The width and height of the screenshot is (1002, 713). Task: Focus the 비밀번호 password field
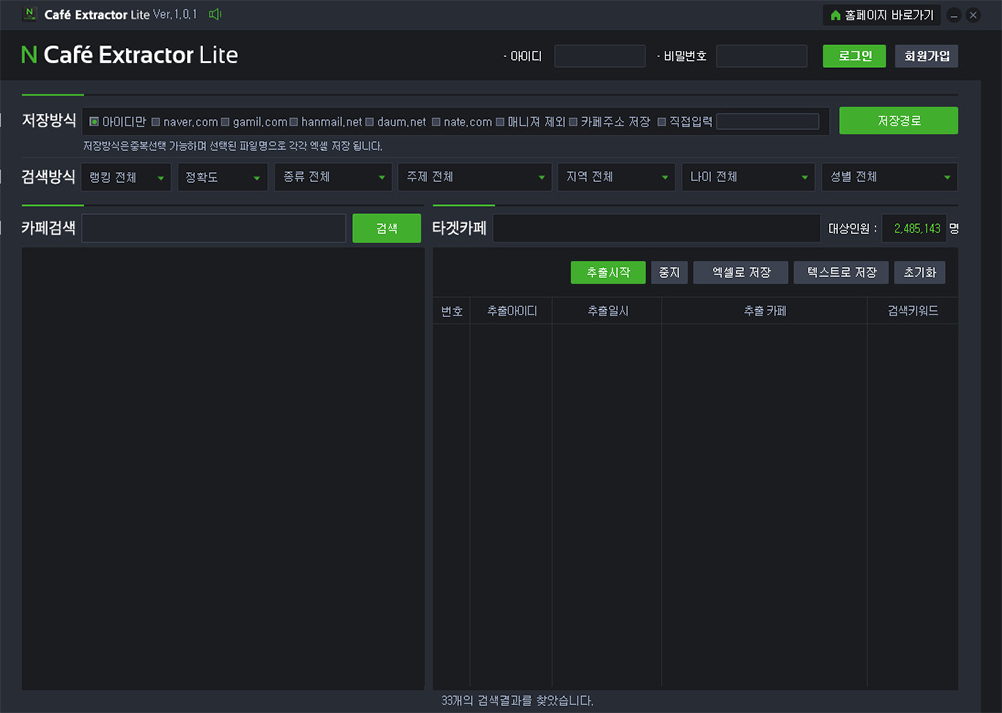(x=761, y=56)
